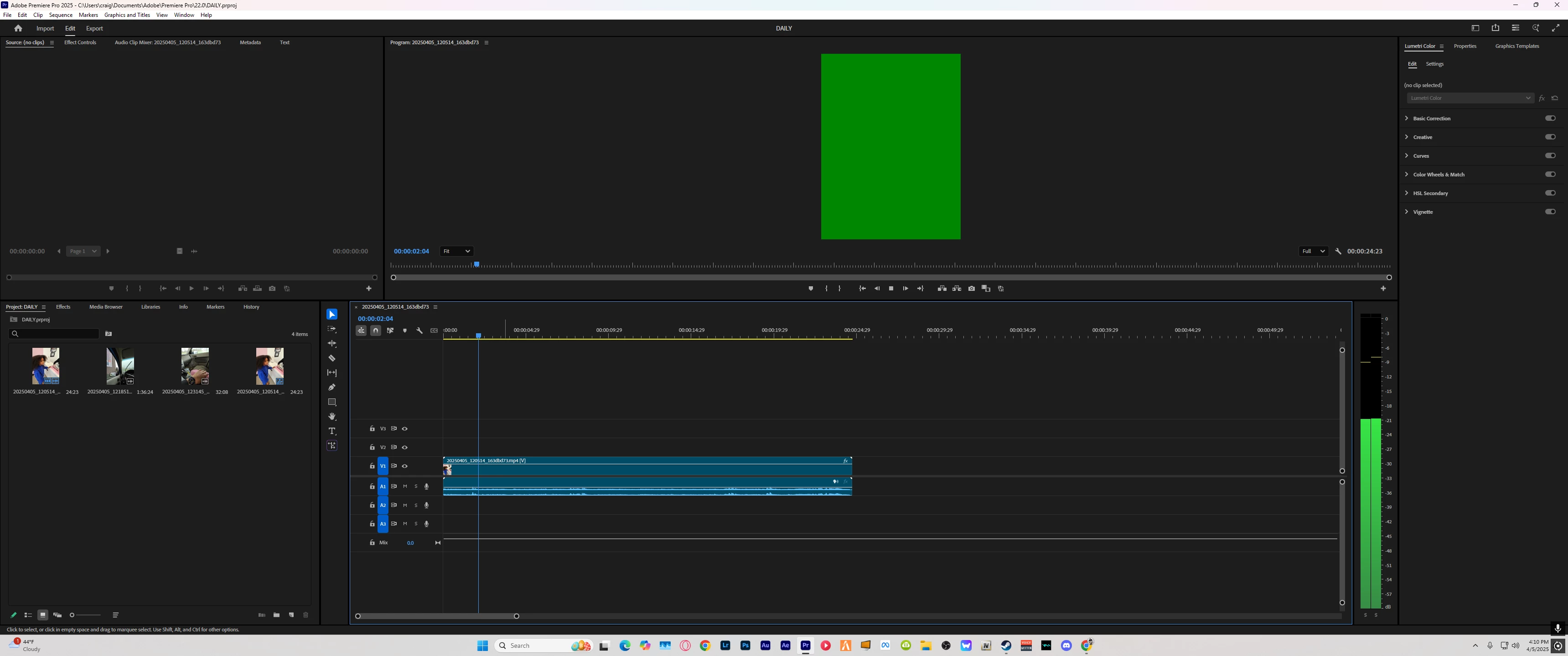Open the Import workspace button
1568x656 pixels.
[45, 29]
